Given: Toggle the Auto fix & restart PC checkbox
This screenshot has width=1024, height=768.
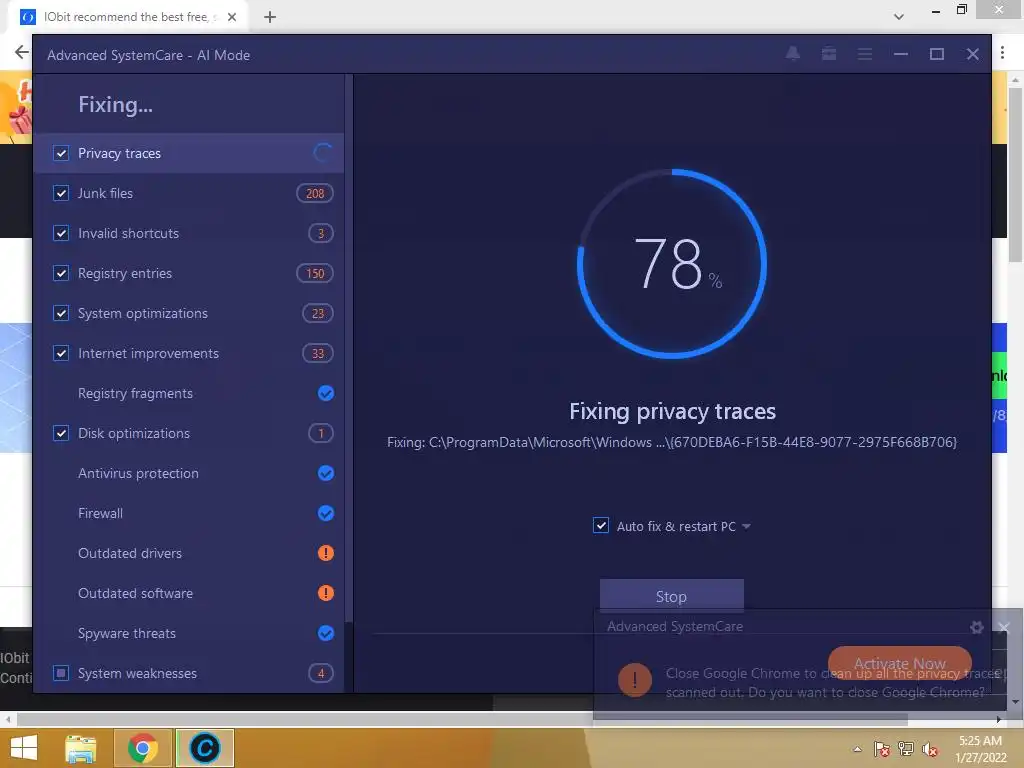Looking at the screenshot, I should click(601, 526).
